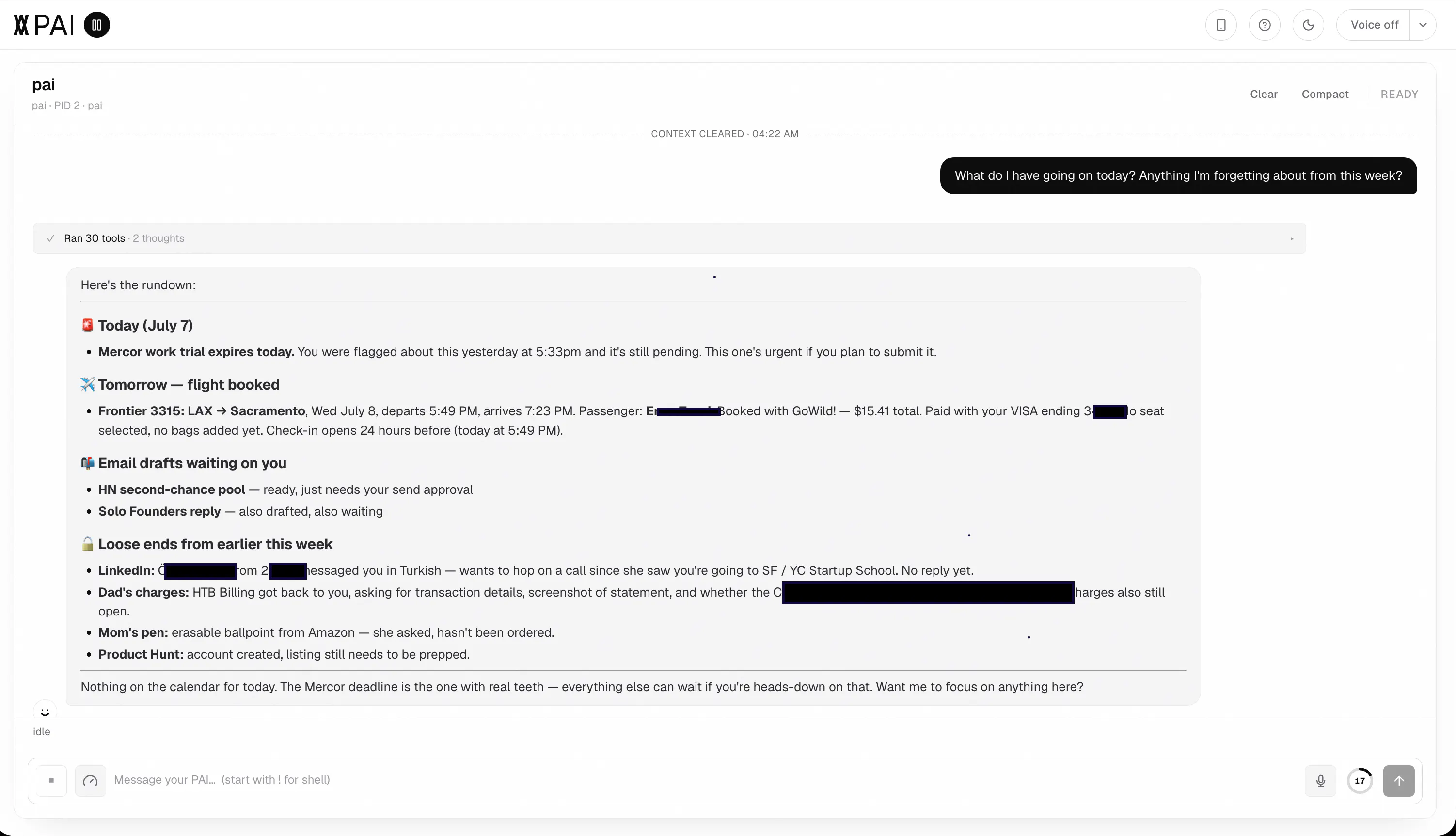Toggle dark mode moon icon
1456x836 pixels.
tap(1309, 25)
